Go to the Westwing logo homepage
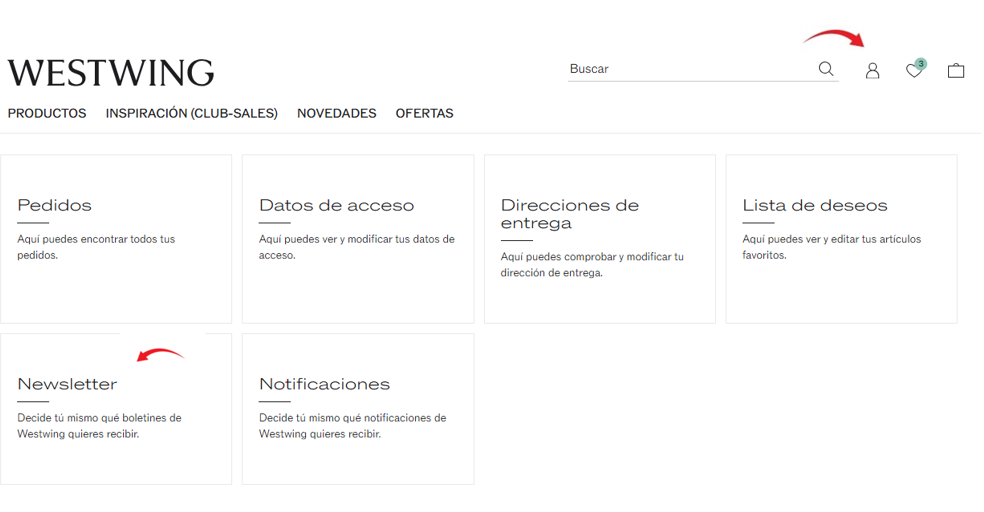984x512 pixels. click(x=111, y=73)
